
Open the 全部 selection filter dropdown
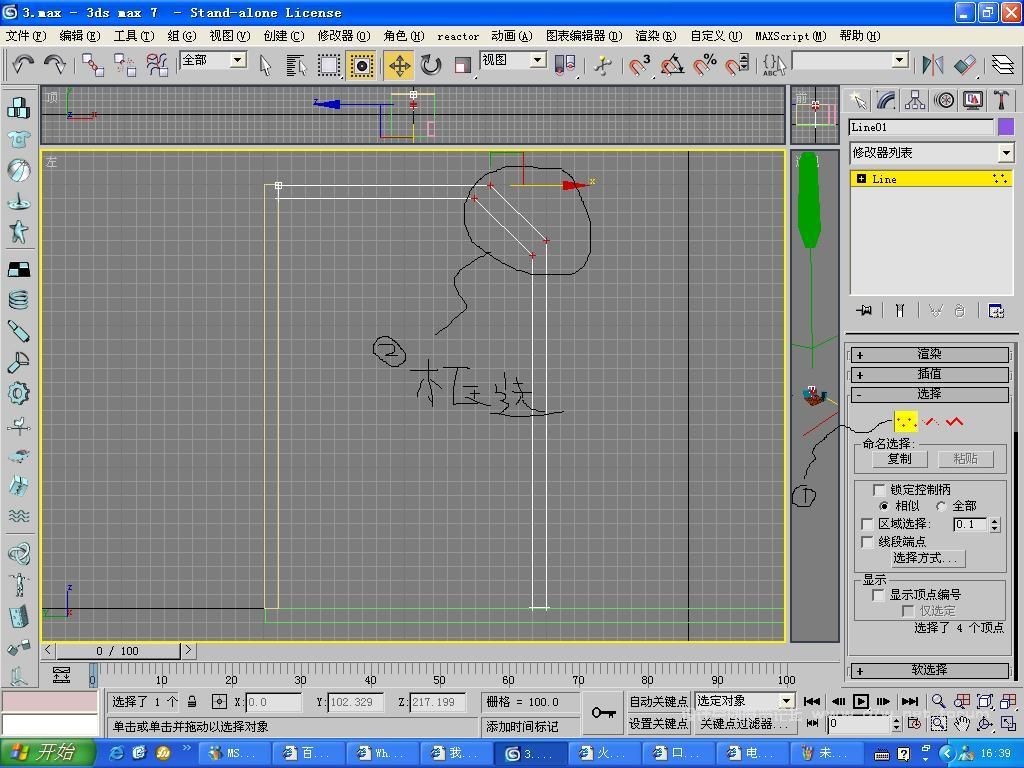(238, 60)
